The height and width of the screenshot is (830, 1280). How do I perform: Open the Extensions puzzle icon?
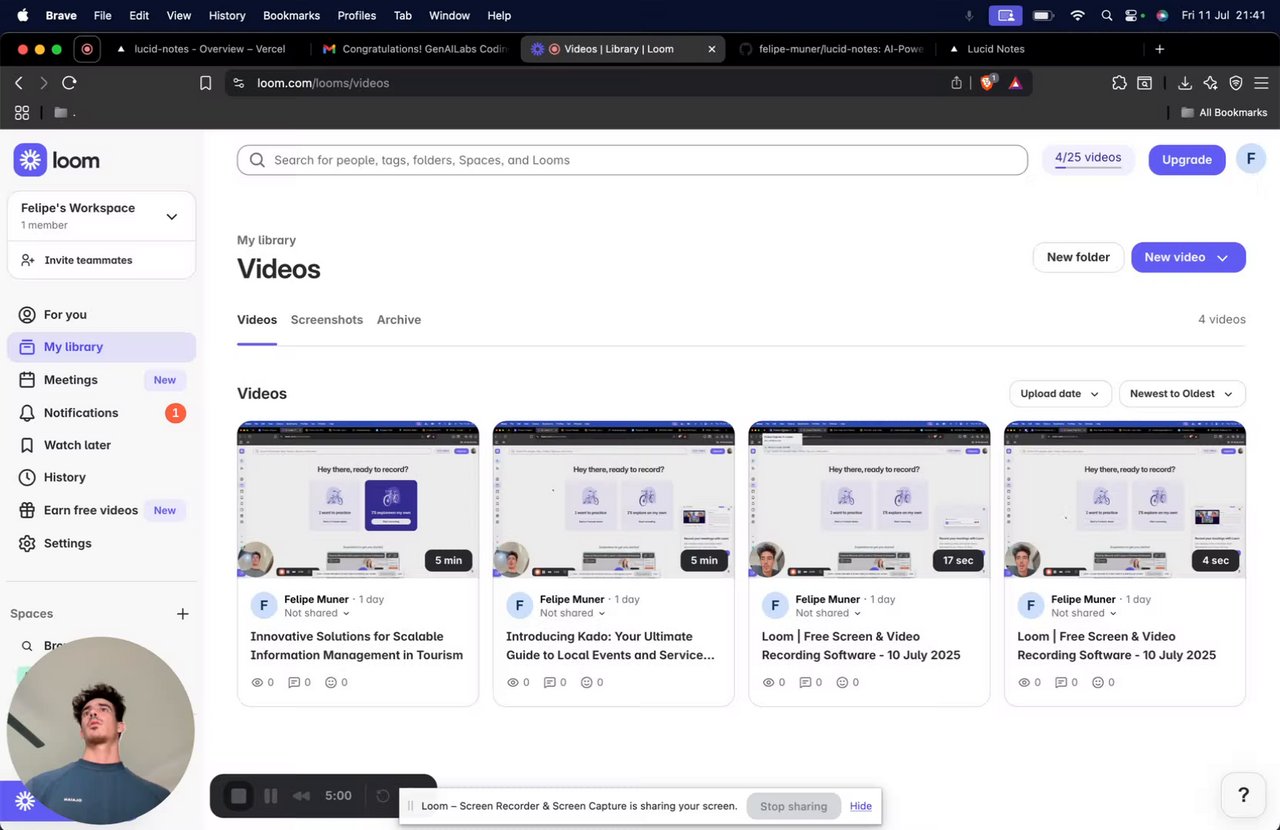[1119, 83]
